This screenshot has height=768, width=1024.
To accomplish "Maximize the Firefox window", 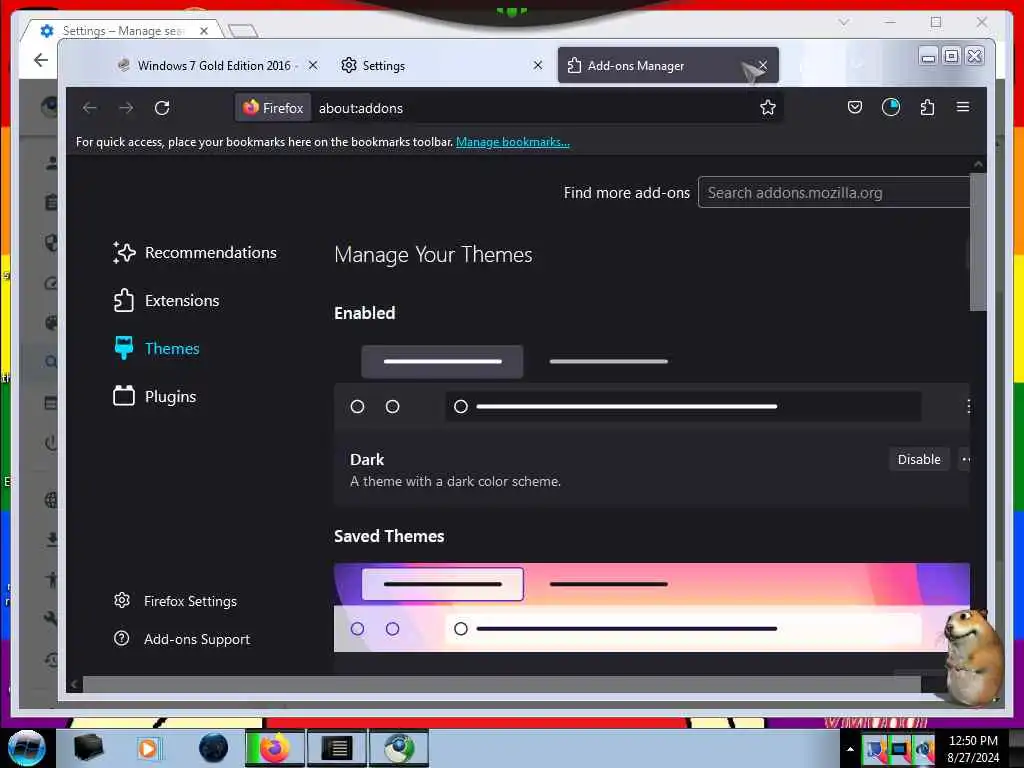I will 952,56.
